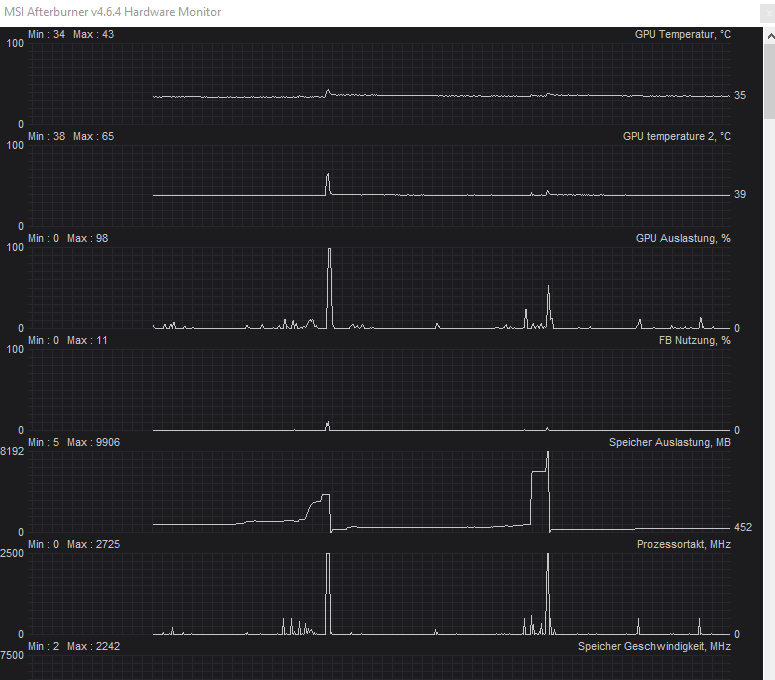Screen dimensions: 775x680
Task: Click the Prozessortakt, MHz graph label
Action: click(x=684, y=544)
